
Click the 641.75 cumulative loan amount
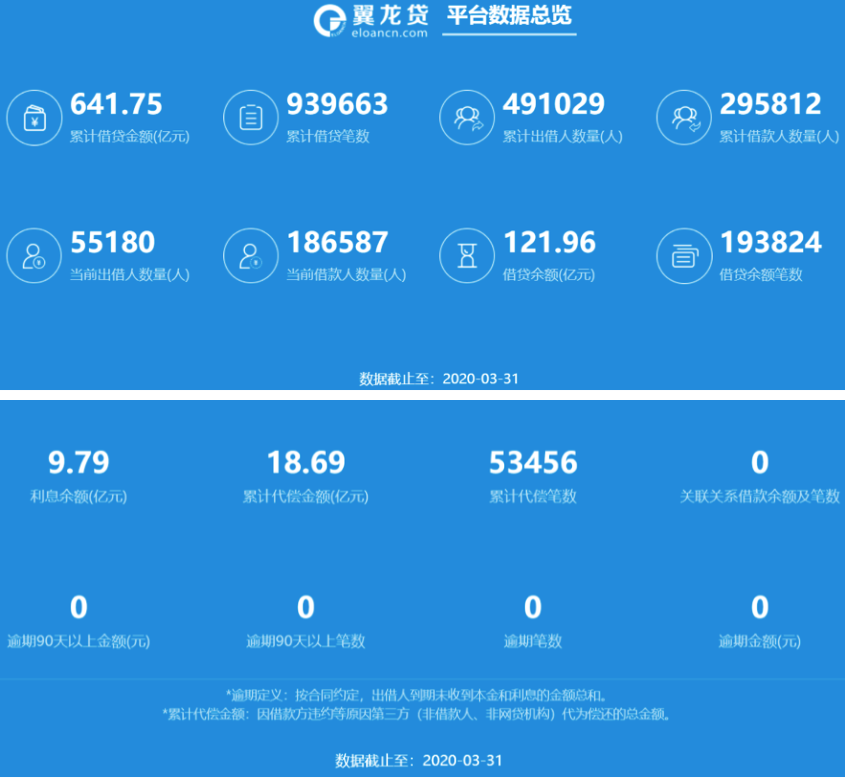pyautogui.click(x=116, y=104)
